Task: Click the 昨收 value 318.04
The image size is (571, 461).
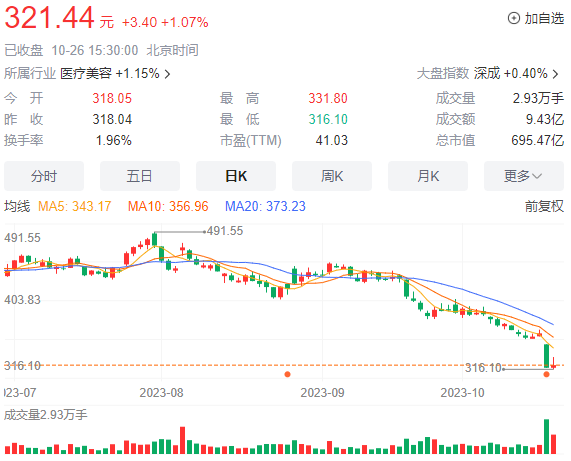Action: (x=112, y=119)
